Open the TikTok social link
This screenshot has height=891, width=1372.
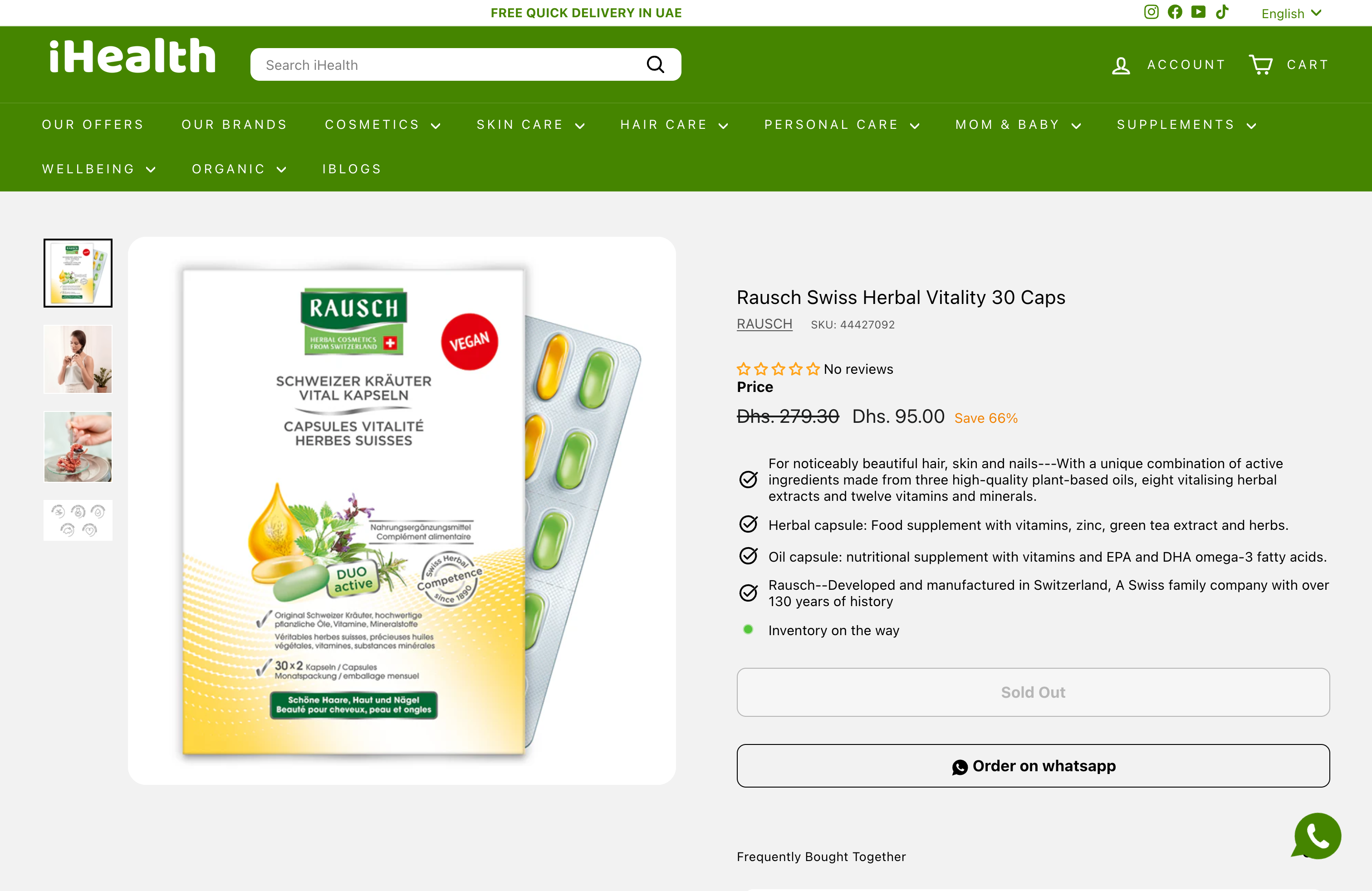(1221, 12)
